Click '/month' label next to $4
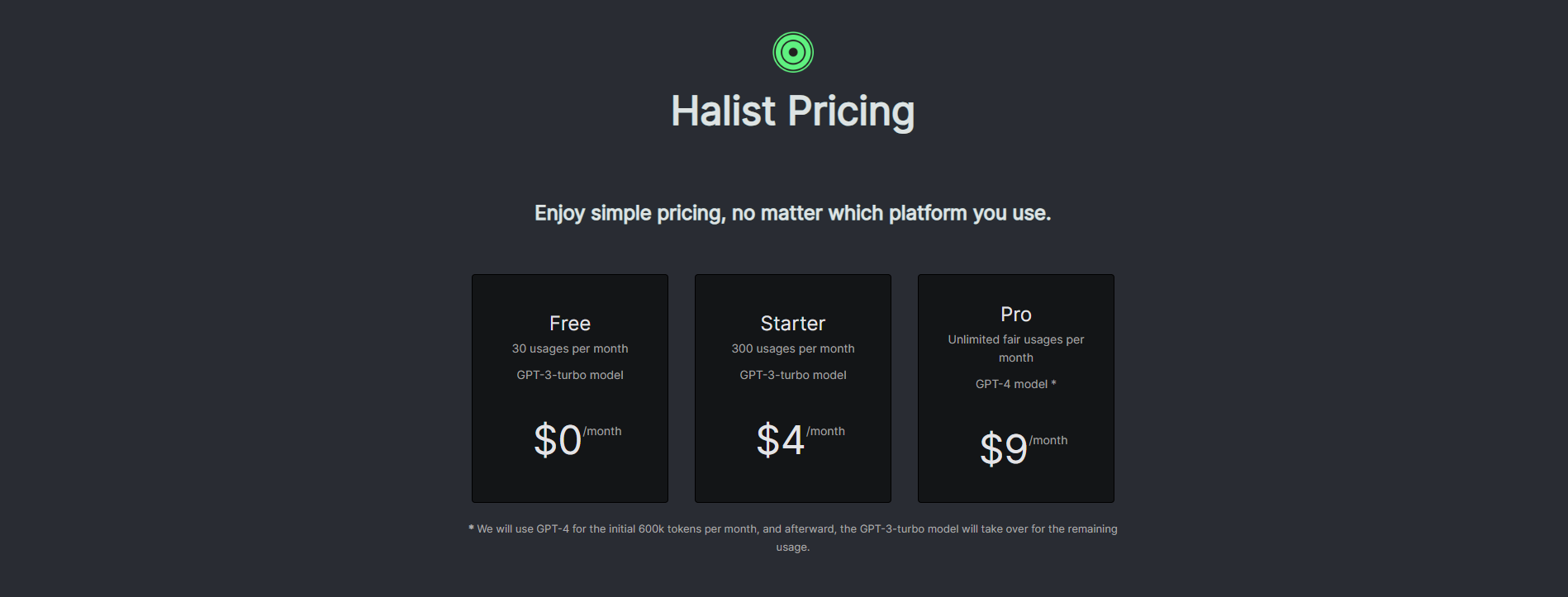 click(x=825, y=431)
